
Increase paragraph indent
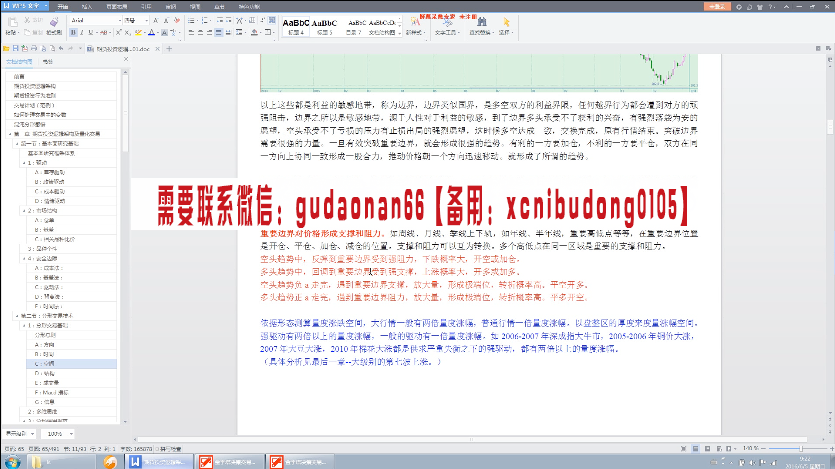(229, 20)
